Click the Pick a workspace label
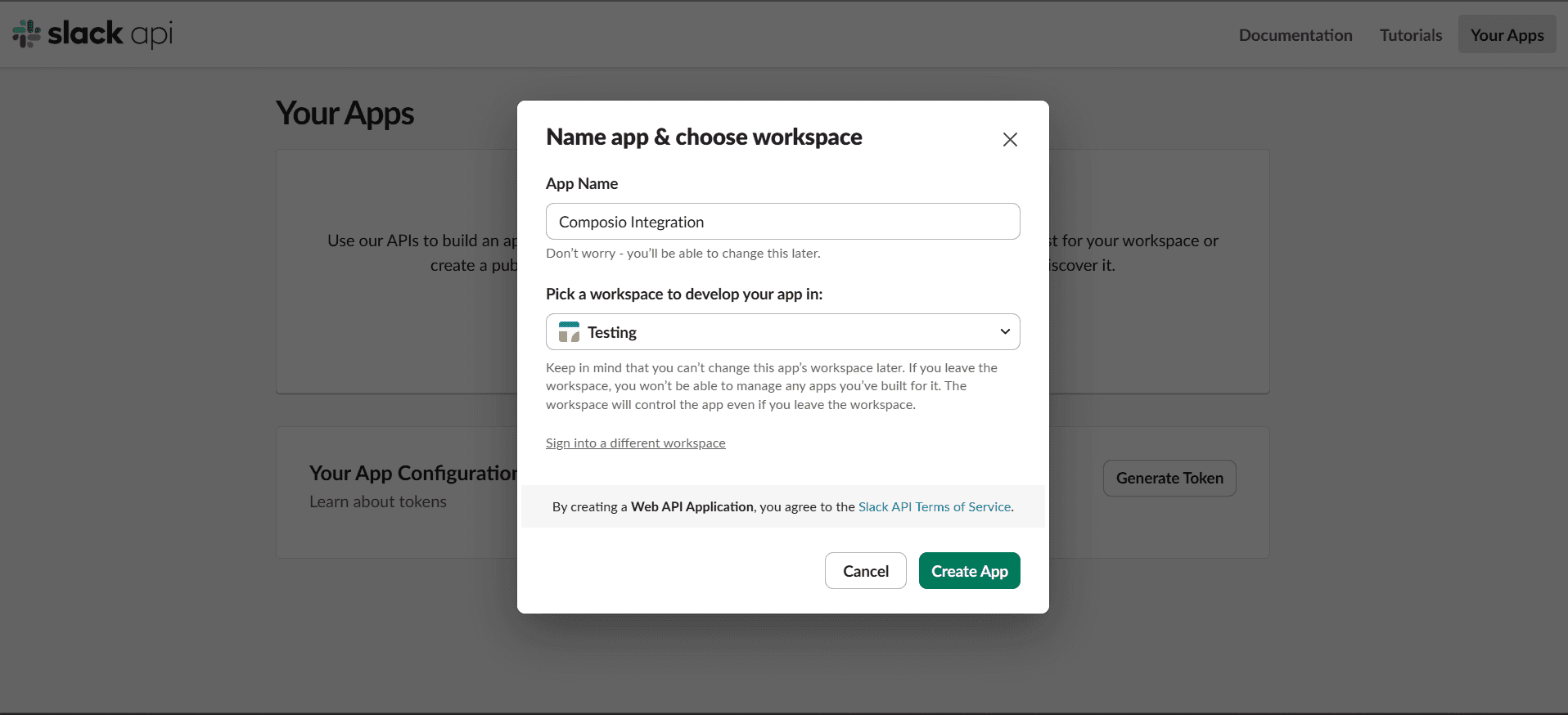Screen dimensions: 1568x715 684,294
